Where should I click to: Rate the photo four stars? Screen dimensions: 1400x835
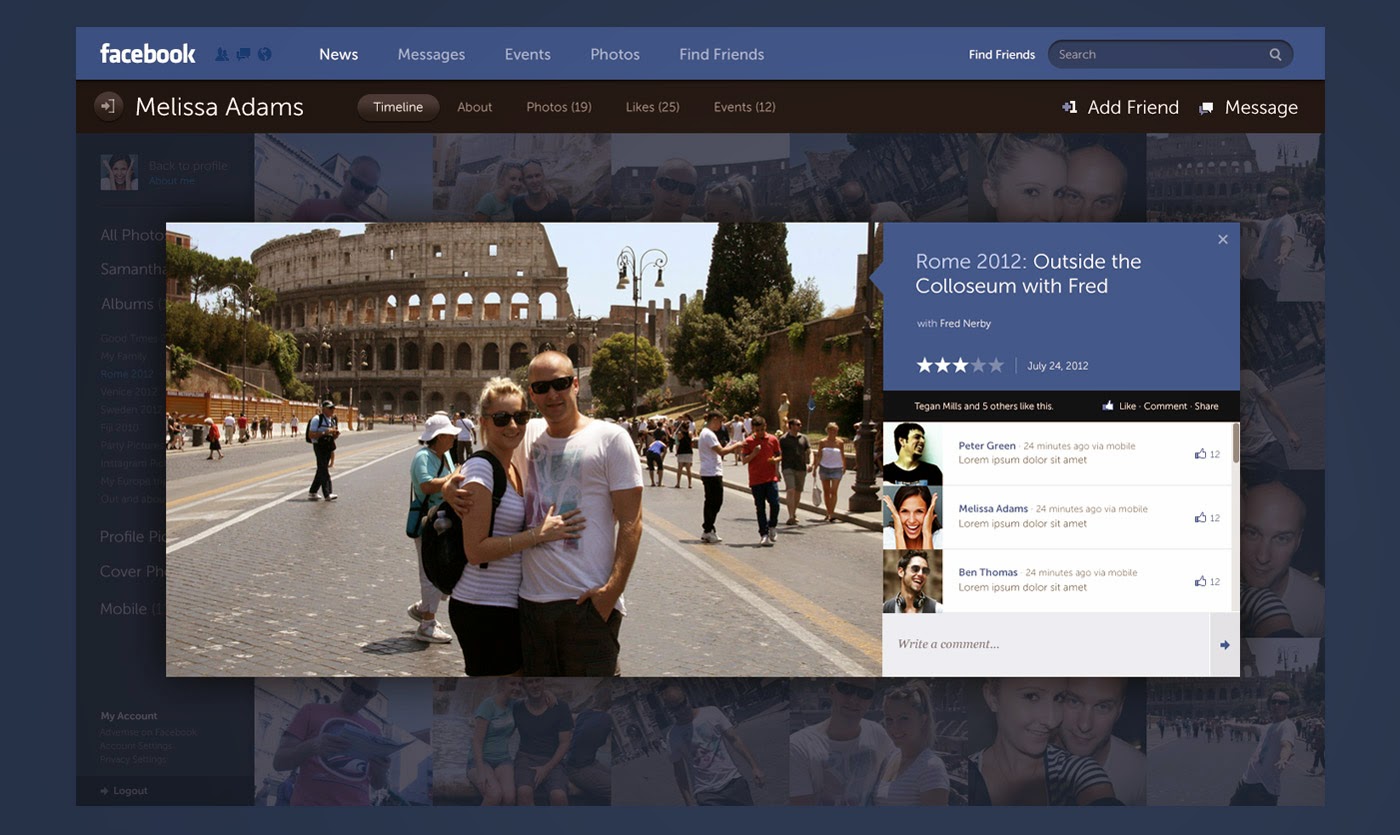pos(978,365)
